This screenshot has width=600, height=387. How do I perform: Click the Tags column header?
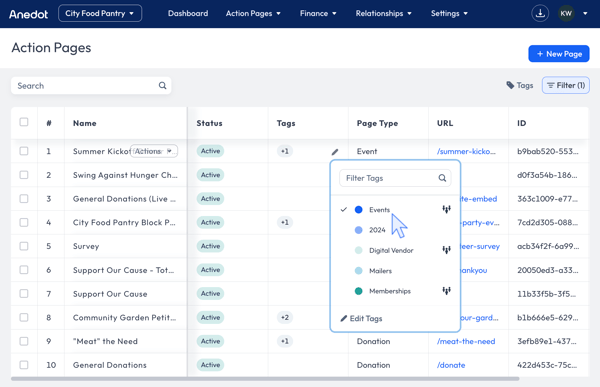point(286,123)
